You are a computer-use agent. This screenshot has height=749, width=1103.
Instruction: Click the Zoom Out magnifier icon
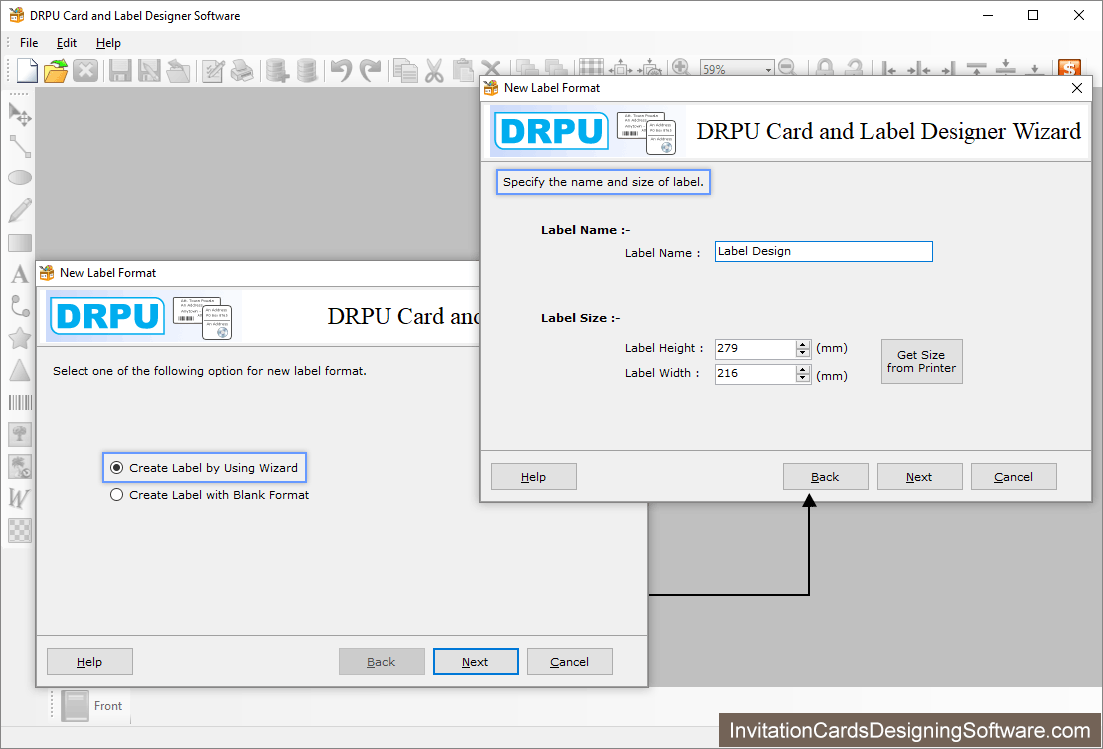tap(787, 67)
